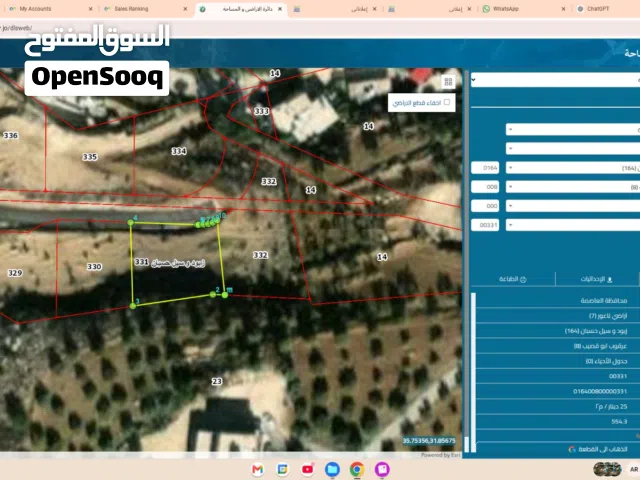The height and width of the screenshot is (480, 640).
Task: Close the Sales Ranking tab
Action: tap(185, 9)
